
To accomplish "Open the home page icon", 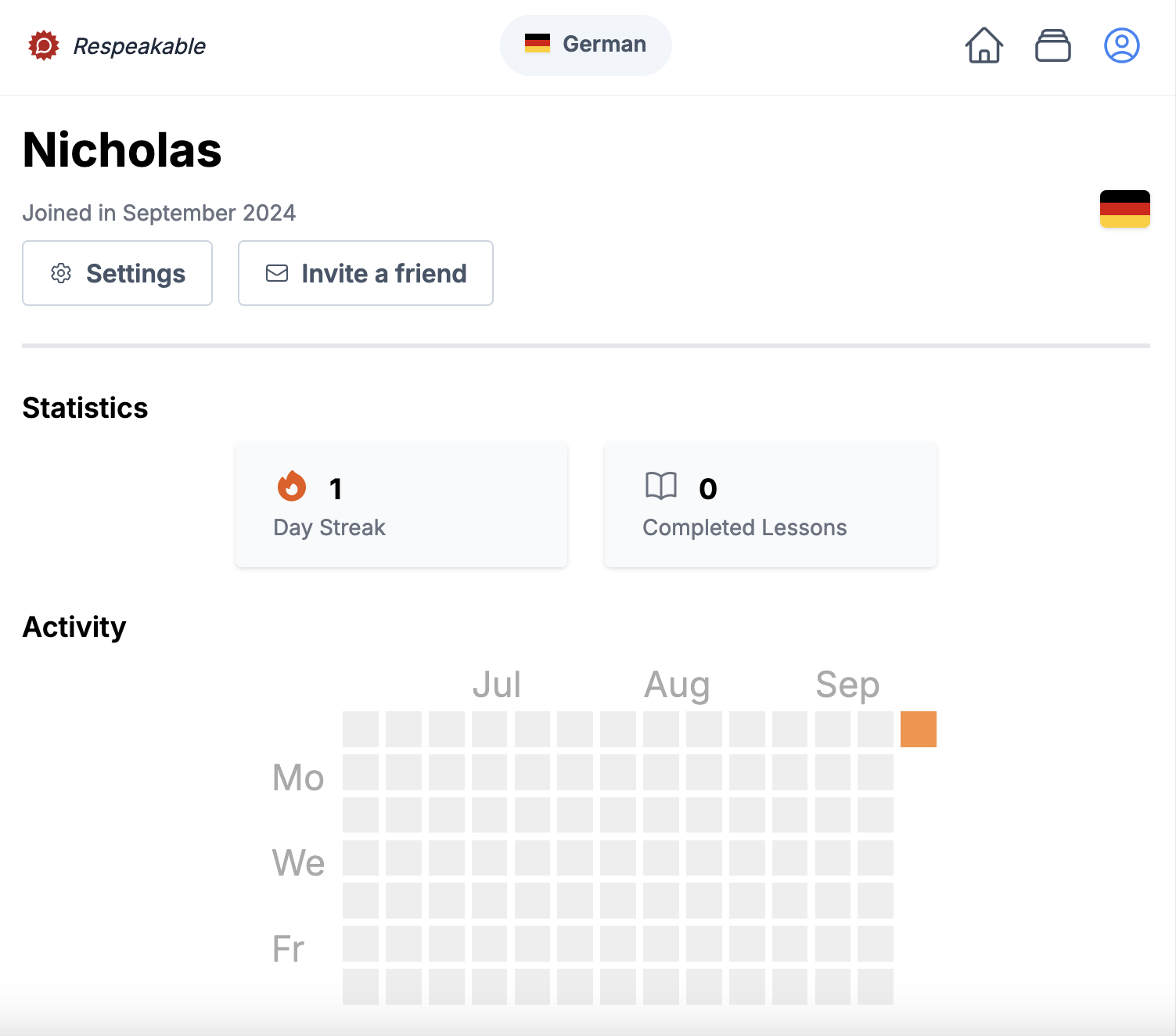I will point(984,45).
